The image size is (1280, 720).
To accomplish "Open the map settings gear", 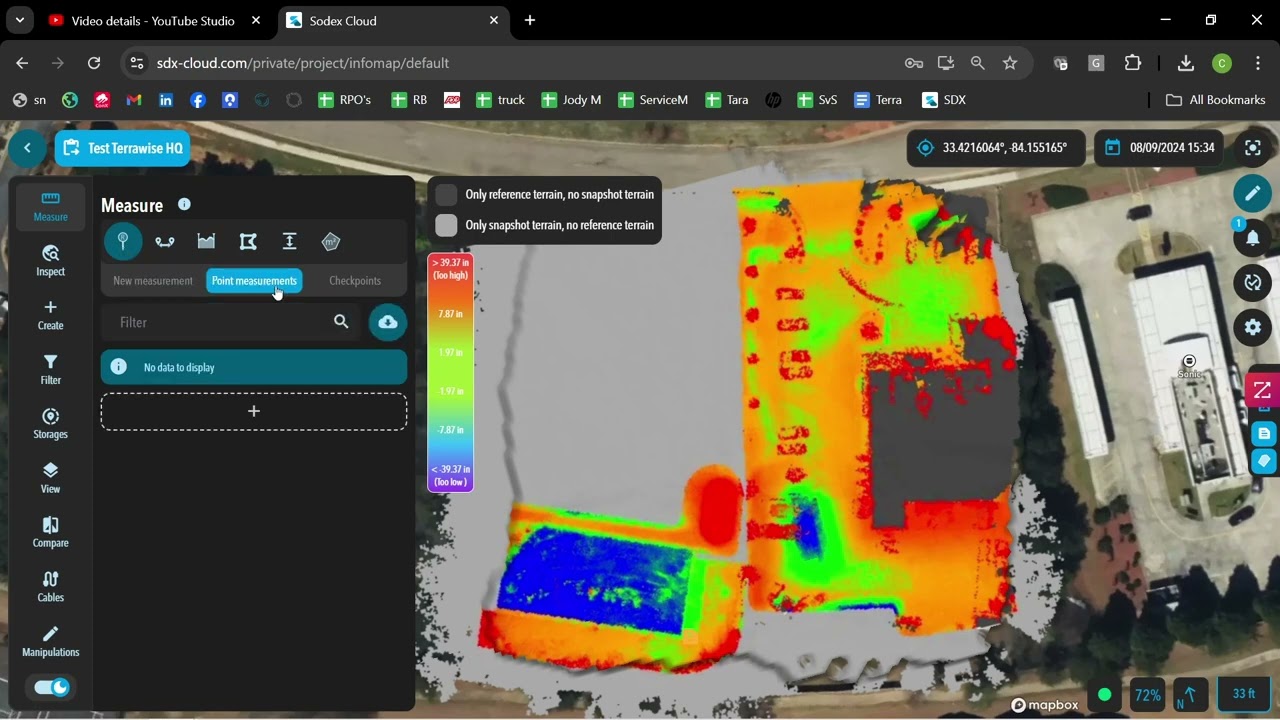I will coord(1253,327).
